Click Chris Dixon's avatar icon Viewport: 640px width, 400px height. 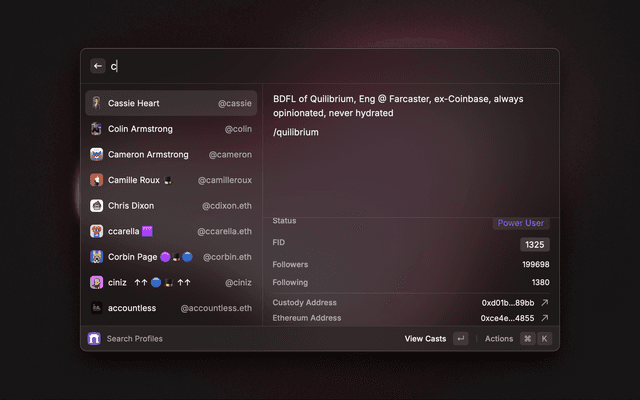pyautogui.click(x=96, y=205)
